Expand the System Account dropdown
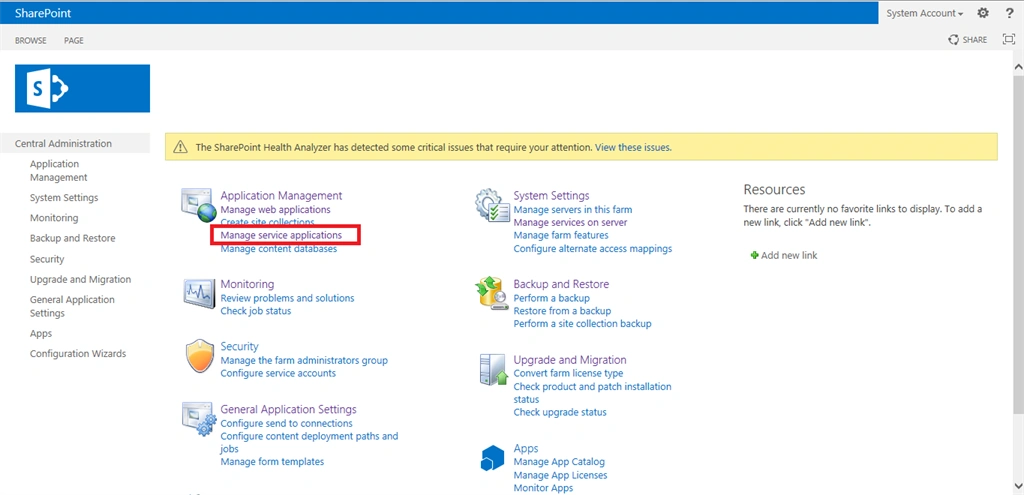 [x=924, y=13]
